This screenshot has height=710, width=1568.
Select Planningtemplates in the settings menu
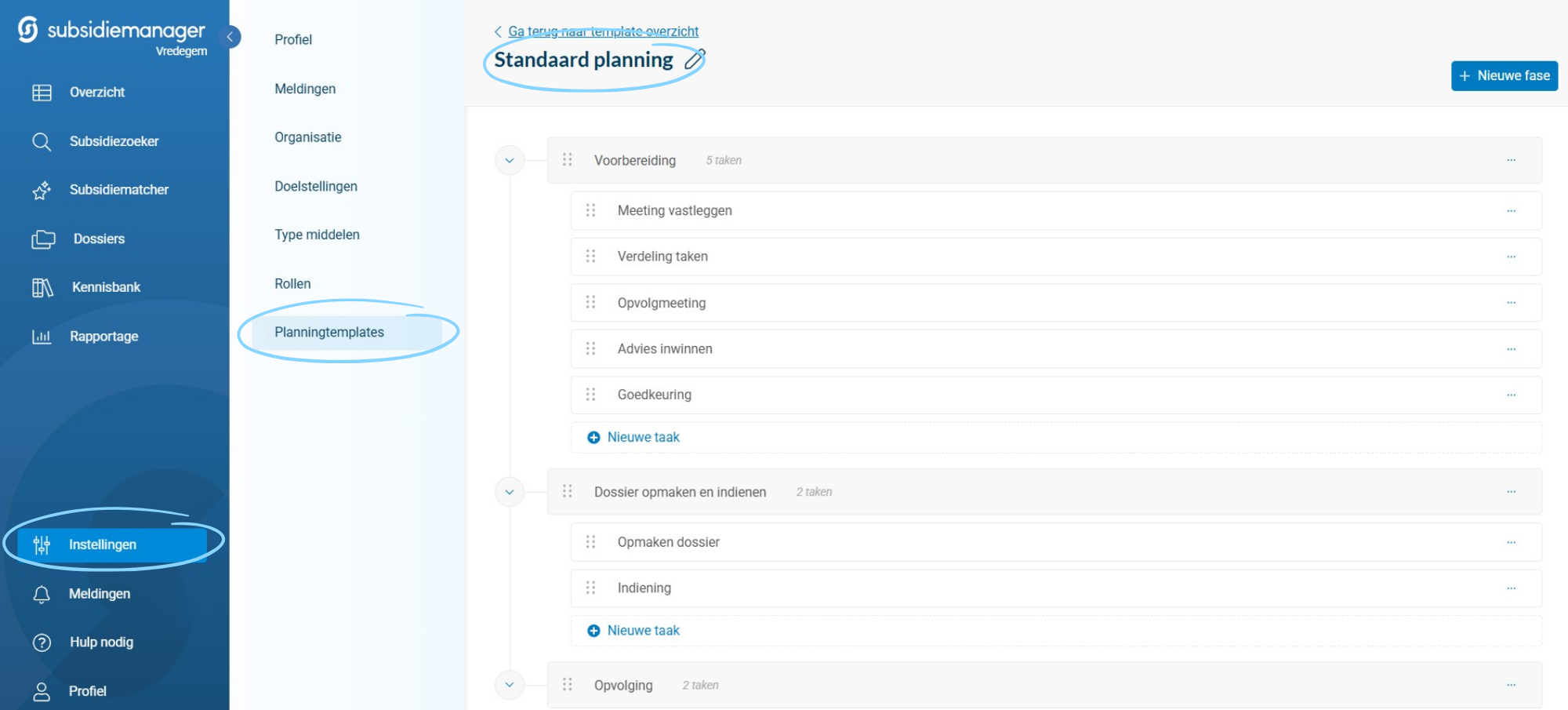pyautogui.click(x=329, y=332)
